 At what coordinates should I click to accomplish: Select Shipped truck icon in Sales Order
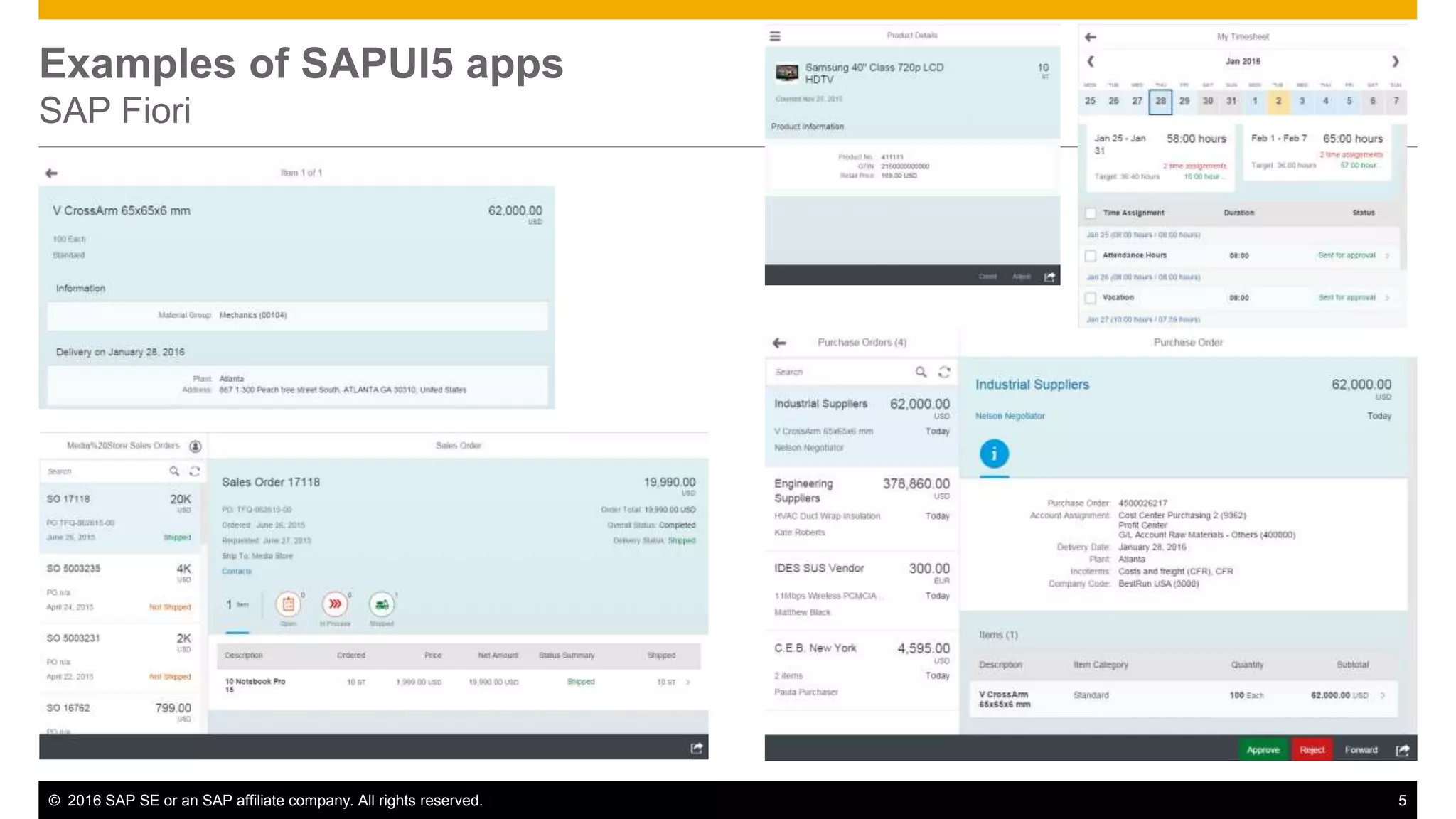coord(382,604)
